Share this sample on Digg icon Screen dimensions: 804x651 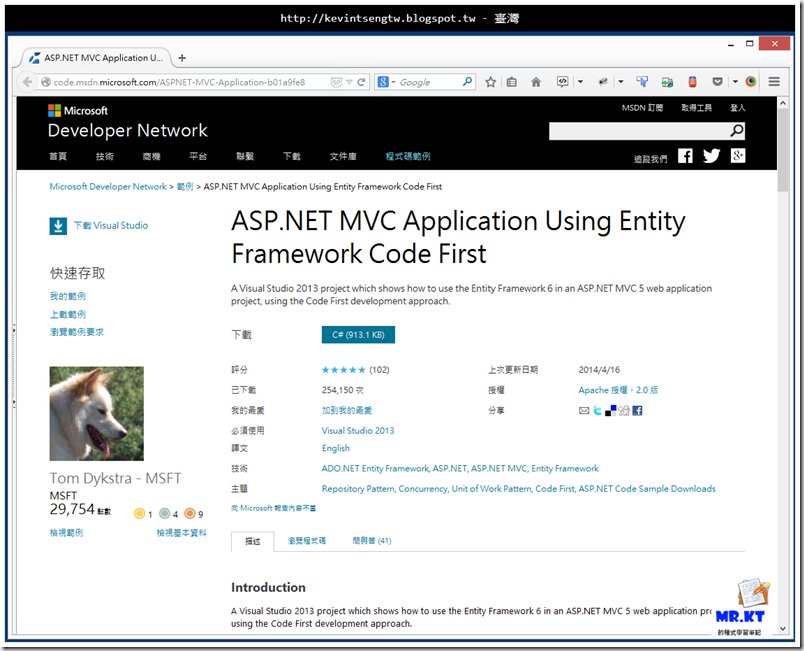pos(624,411)
